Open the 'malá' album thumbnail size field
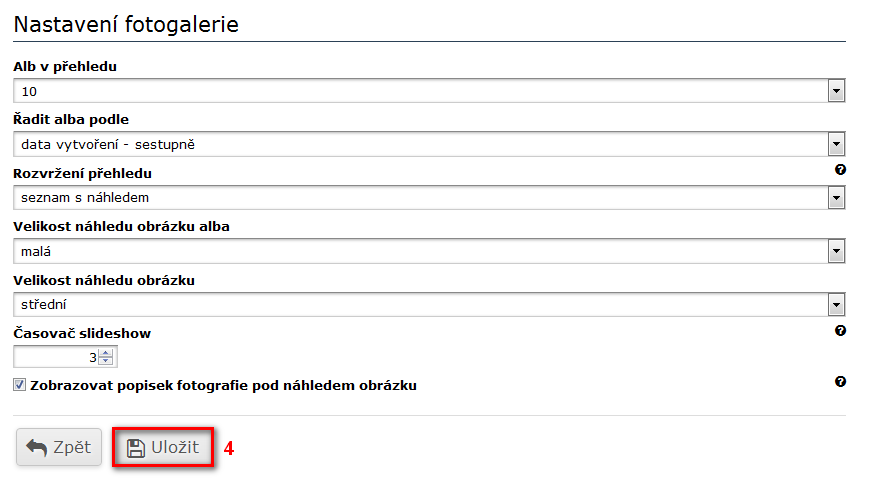 point(420,251)
